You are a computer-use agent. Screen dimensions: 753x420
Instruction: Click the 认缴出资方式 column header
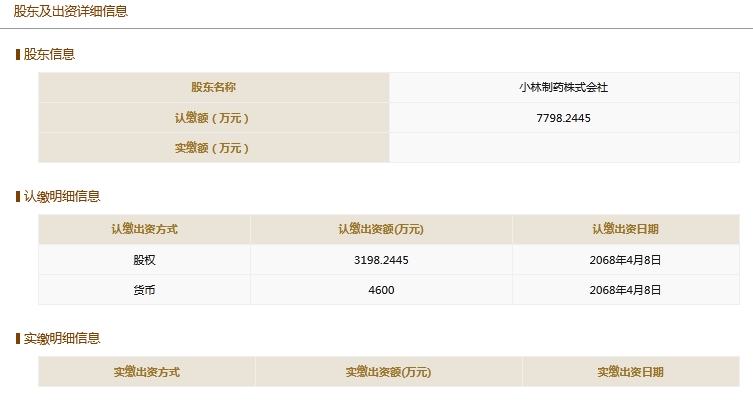(x=145, y=229)
